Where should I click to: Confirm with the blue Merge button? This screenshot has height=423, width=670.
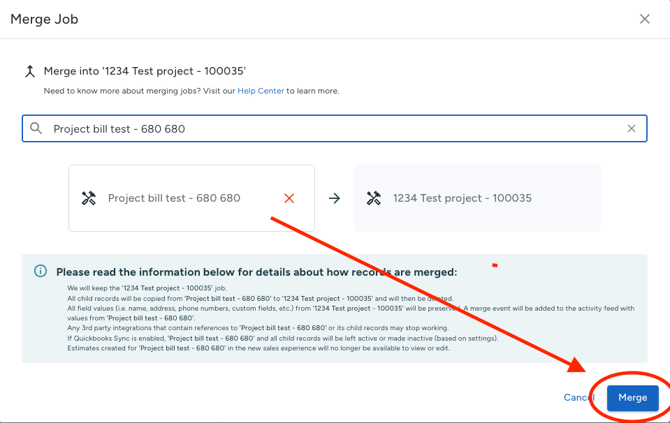click(x=632, y=397)
